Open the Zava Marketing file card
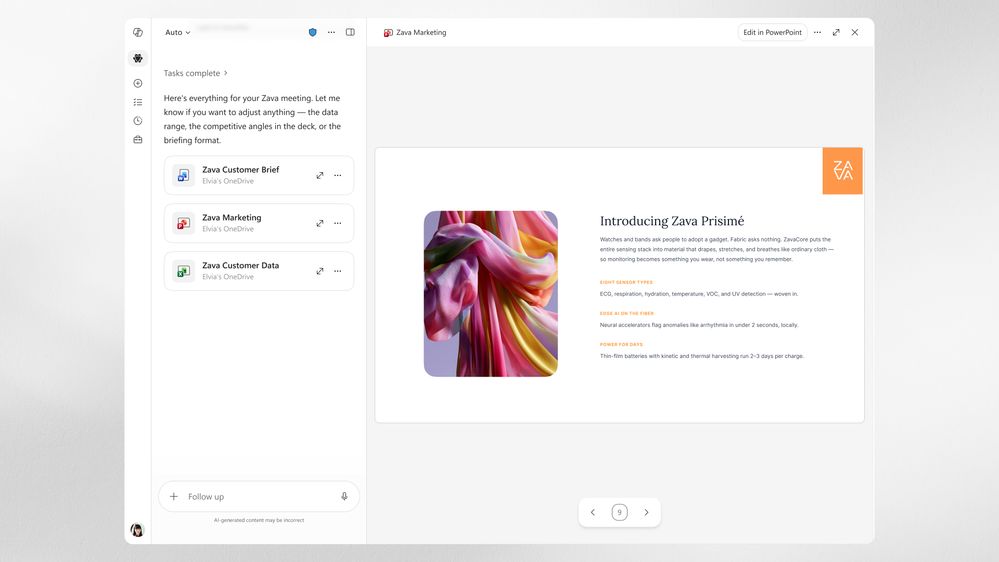 (x=259, y=223)
